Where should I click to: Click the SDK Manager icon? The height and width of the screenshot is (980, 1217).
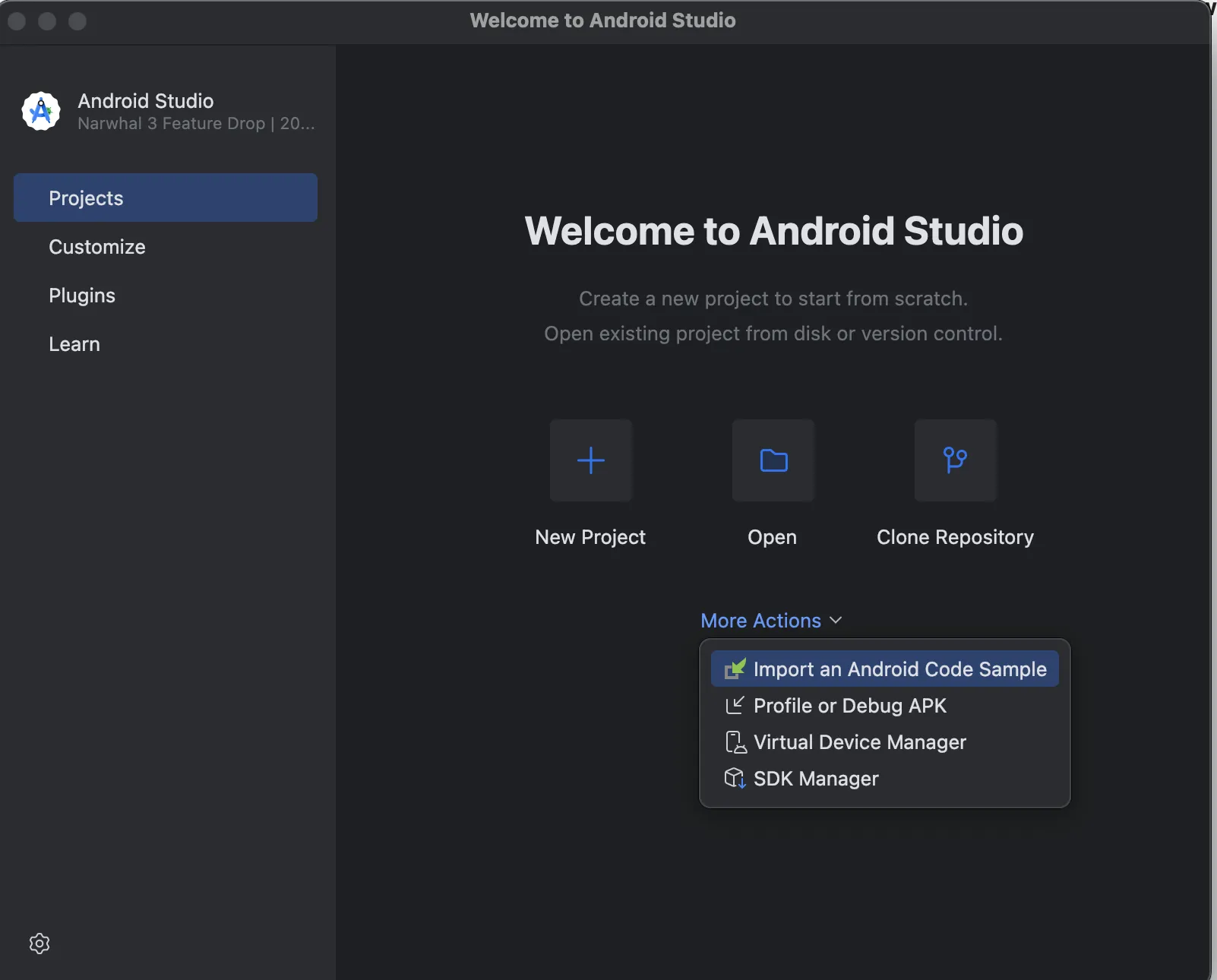(x=735, y=778)
